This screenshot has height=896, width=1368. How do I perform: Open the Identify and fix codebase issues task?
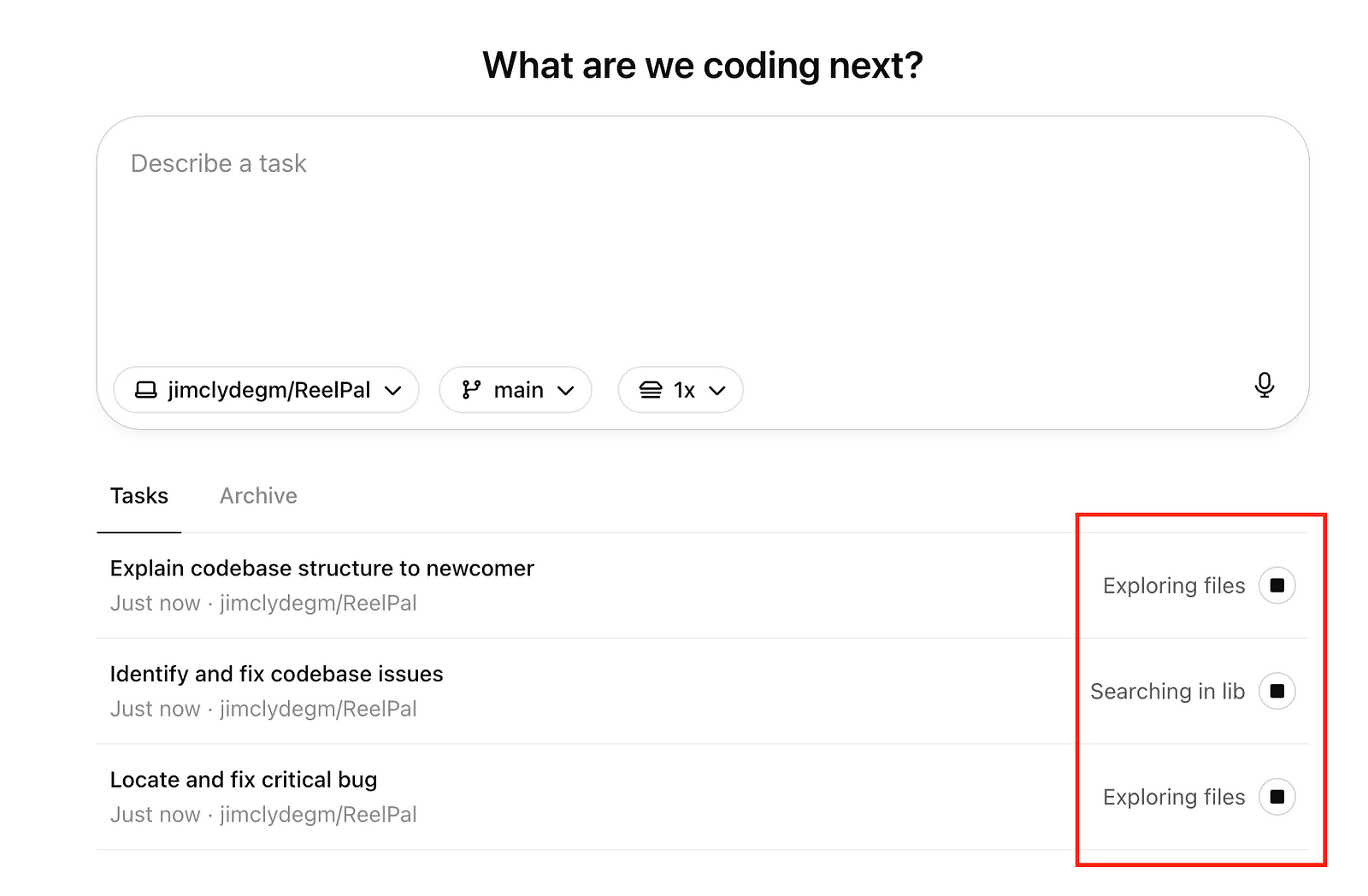tap(276, 674)
